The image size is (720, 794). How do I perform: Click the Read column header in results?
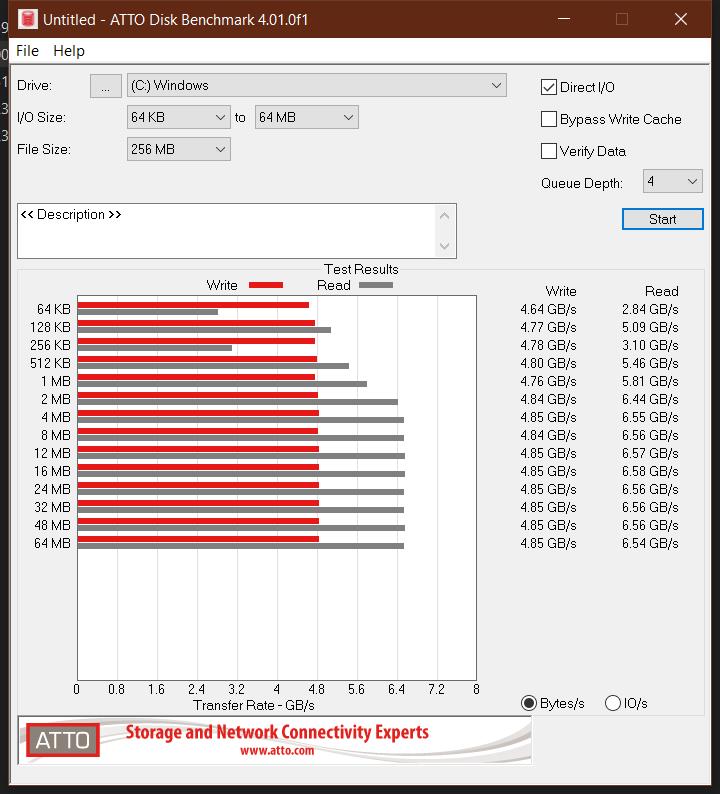click(x=662, y=291)
